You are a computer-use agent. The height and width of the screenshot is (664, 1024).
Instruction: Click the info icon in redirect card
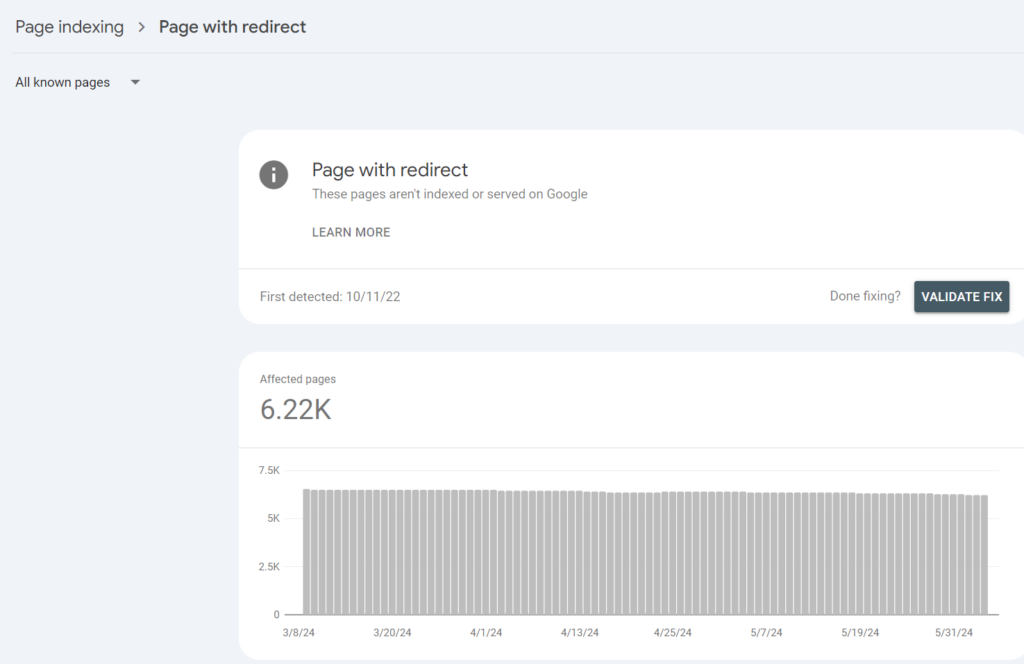(x=274, y=175)
